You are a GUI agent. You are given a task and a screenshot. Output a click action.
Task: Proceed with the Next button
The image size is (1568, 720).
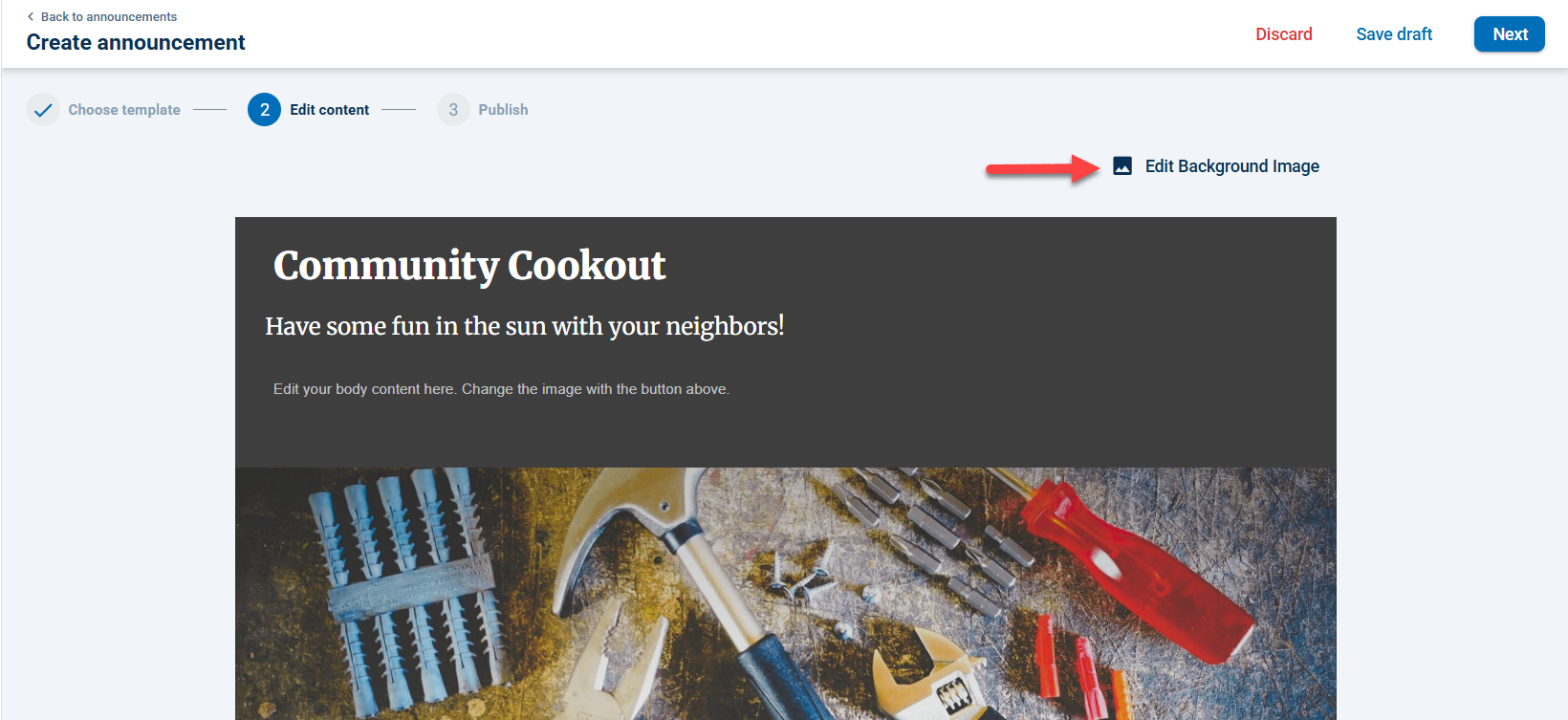[x=1510, y=34]
